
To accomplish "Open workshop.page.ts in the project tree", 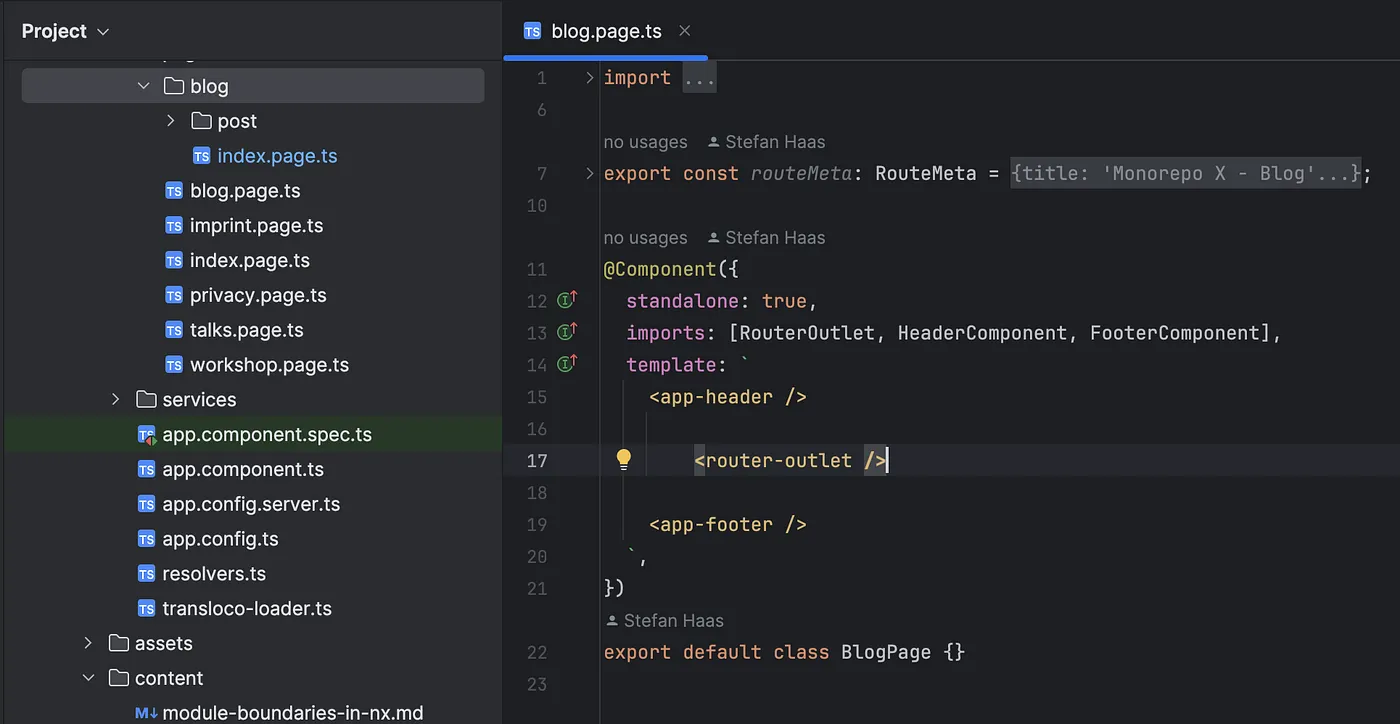I will pos(269,365).
